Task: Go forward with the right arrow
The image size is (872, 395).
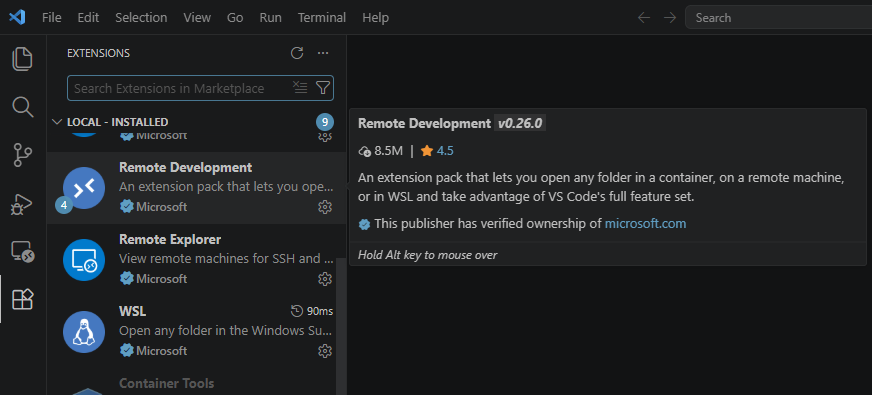Action: [670, 18]
